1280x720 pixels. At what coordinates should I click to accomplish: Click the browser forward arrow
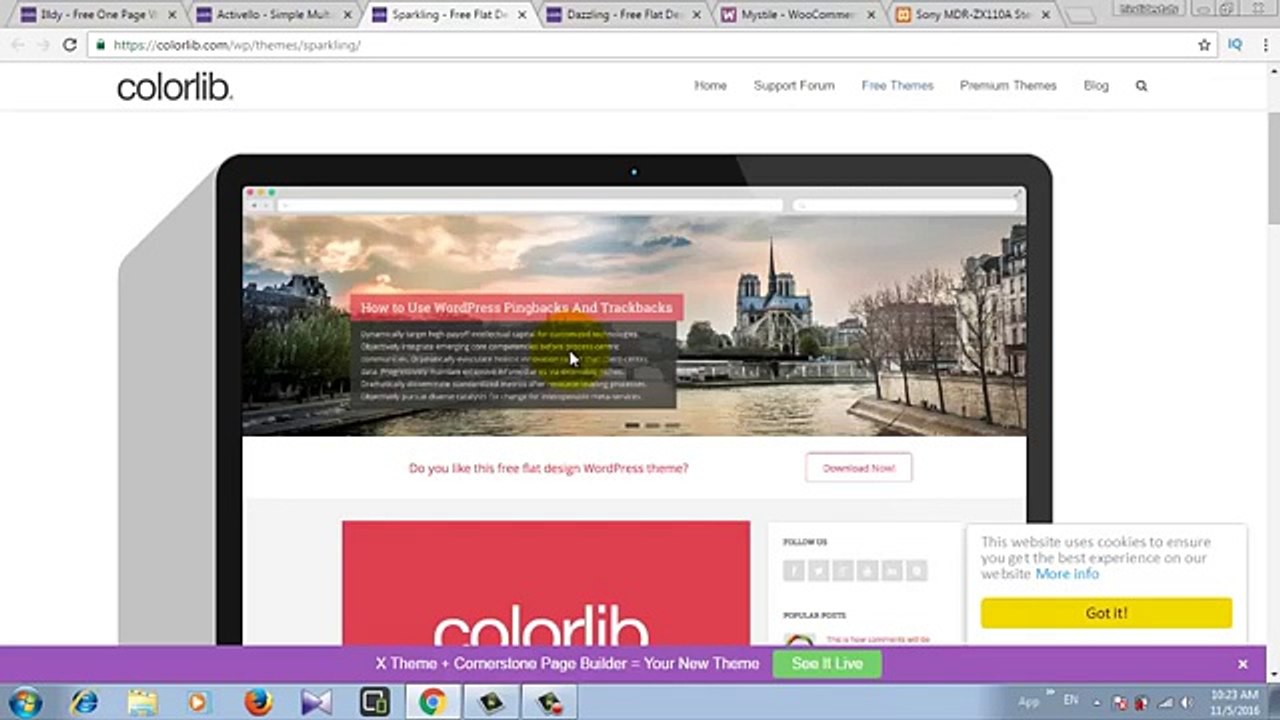tap(43, 45)
